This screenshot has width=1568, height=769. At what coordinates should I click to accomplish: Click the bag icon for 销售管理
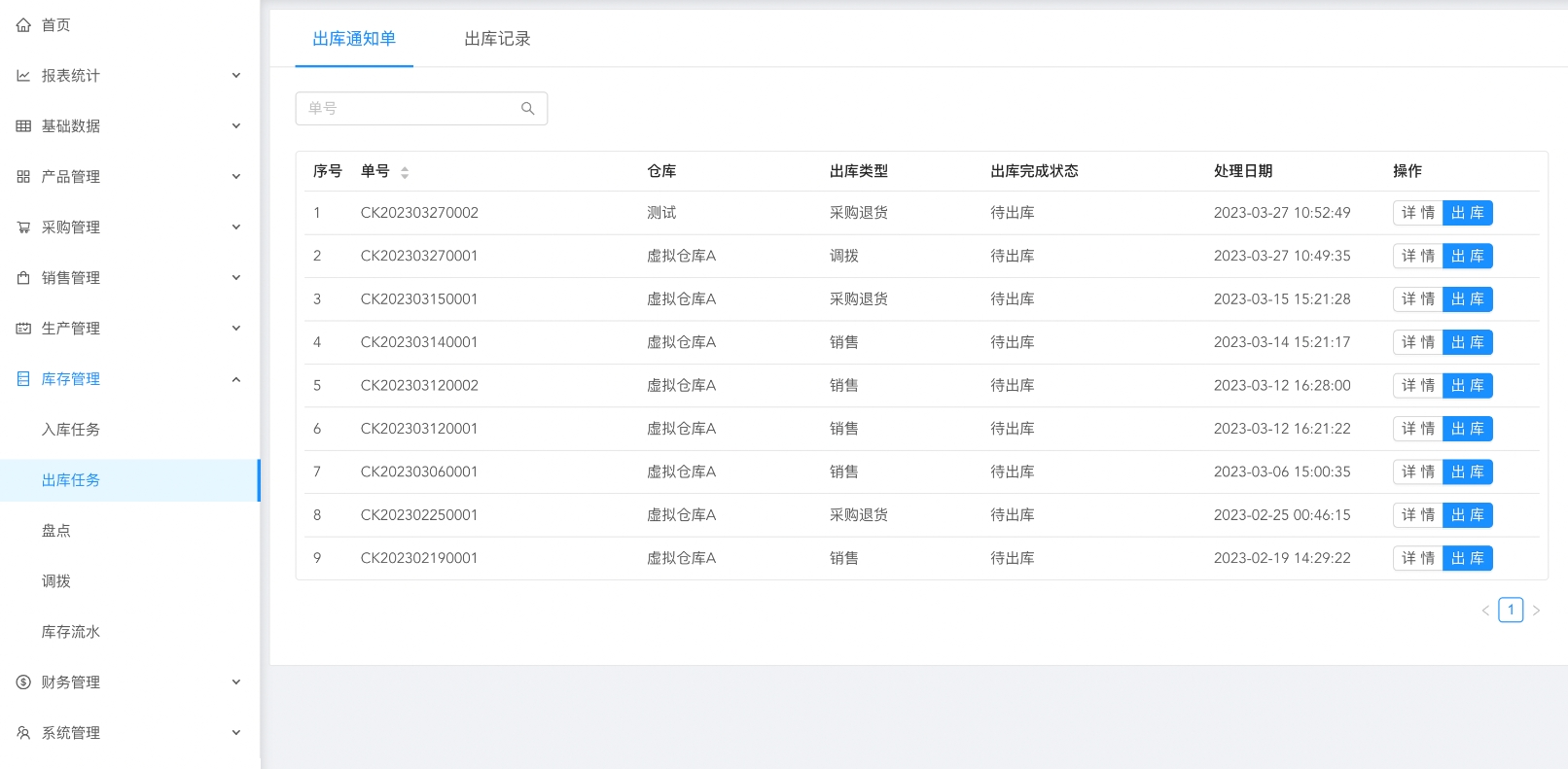pyautogui.click(x=23, y=278)
